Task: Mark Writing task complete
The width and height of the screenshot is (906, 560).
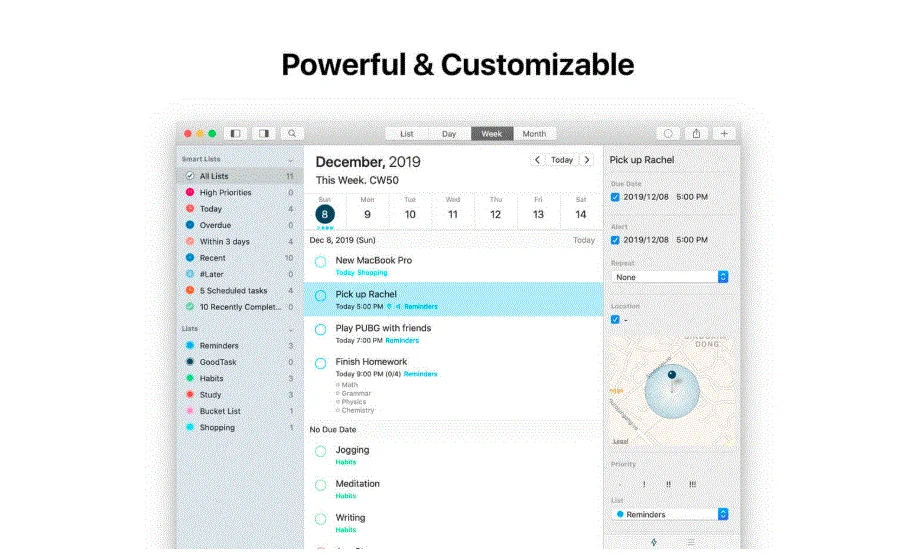Action: 320,519
